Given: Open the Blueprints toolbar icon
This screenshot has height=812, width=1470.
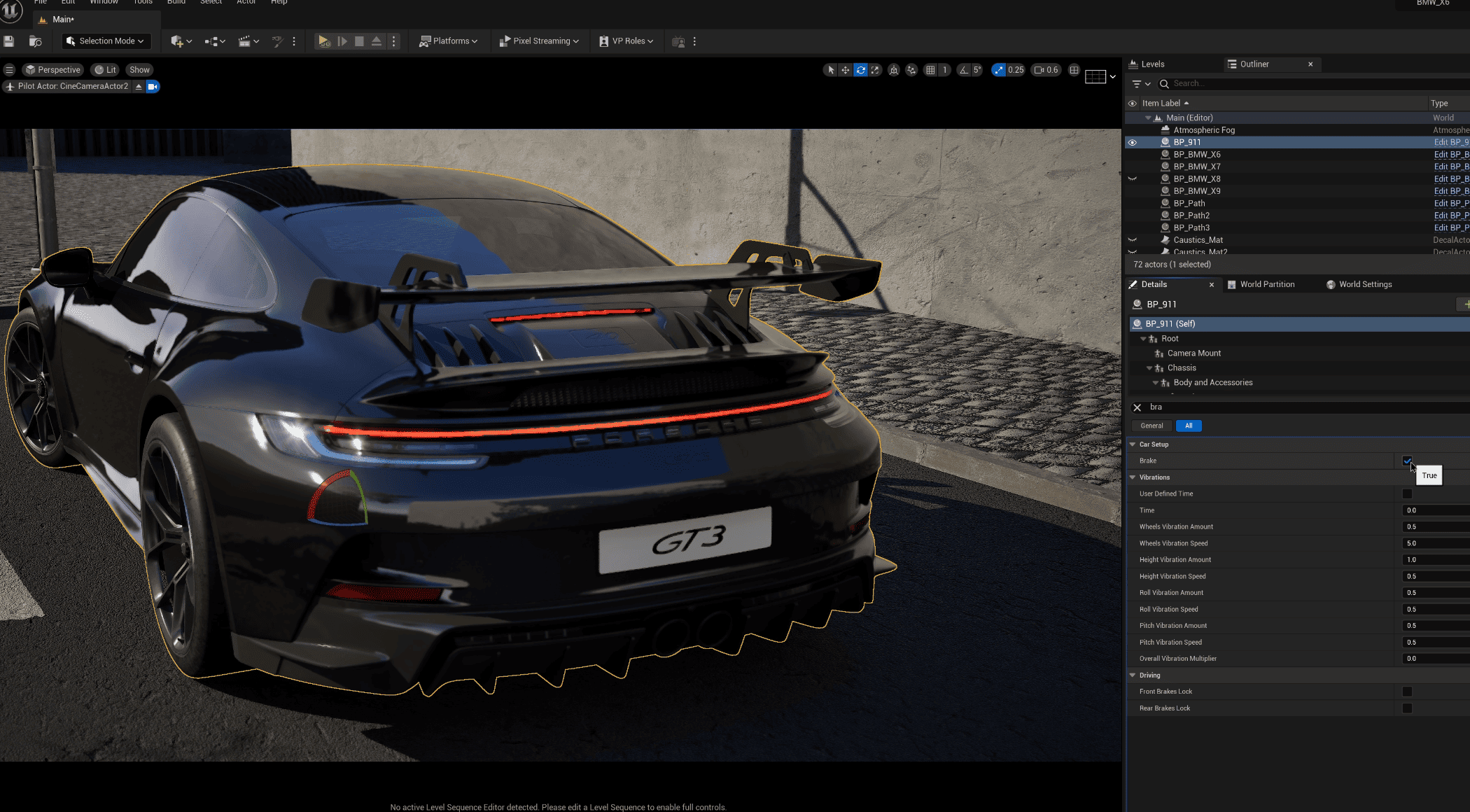Looking at the screenshot, I should coord(214,41).
